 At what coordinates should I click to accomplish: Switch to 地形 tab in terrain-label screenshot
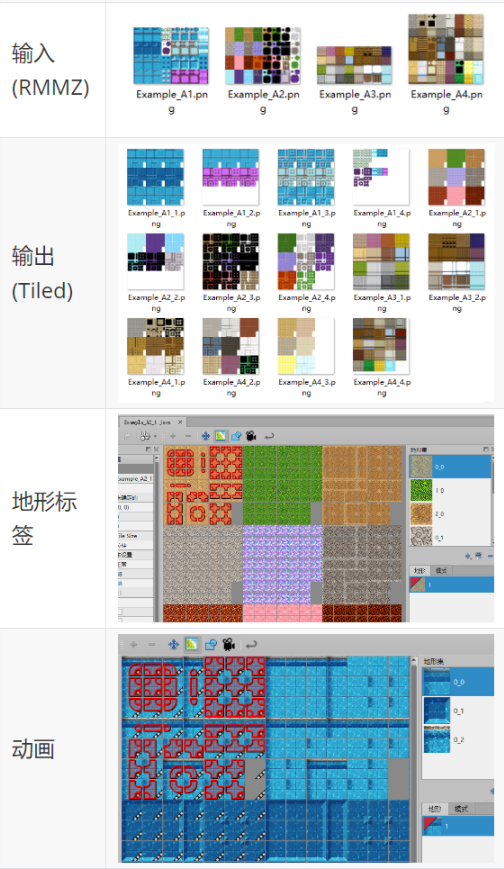(x=420, y=570)
